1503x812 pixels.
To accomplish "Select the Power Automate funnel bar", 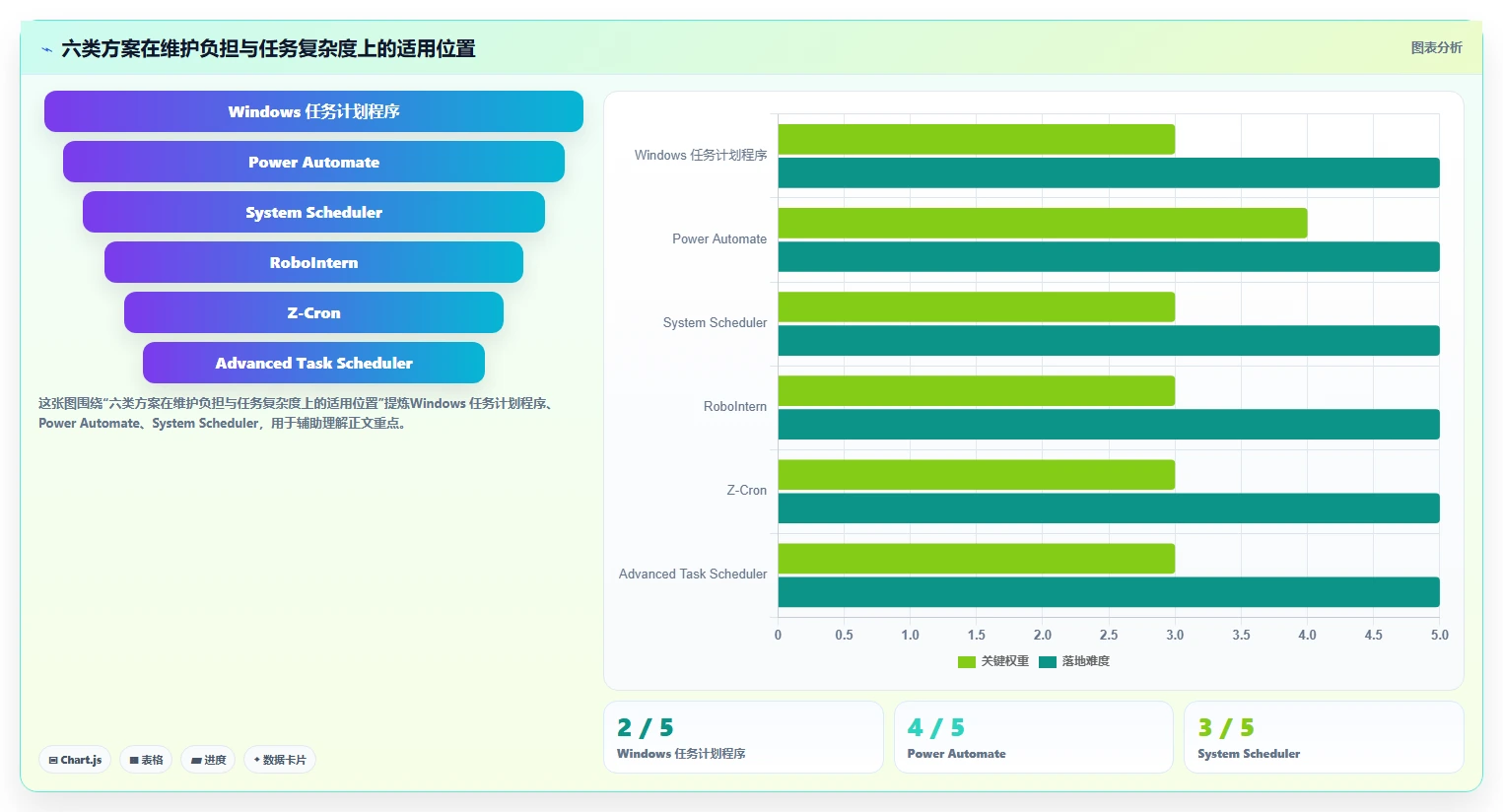I will [x=313, y=162].
